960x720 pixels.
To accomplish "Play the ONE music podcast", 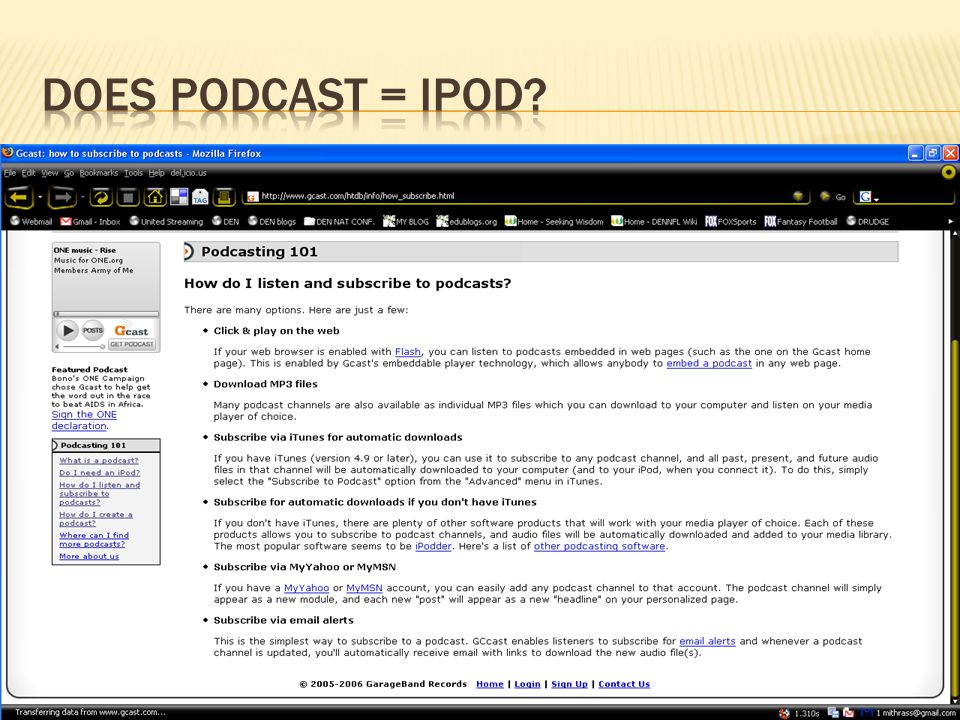I will click(67, 331).
